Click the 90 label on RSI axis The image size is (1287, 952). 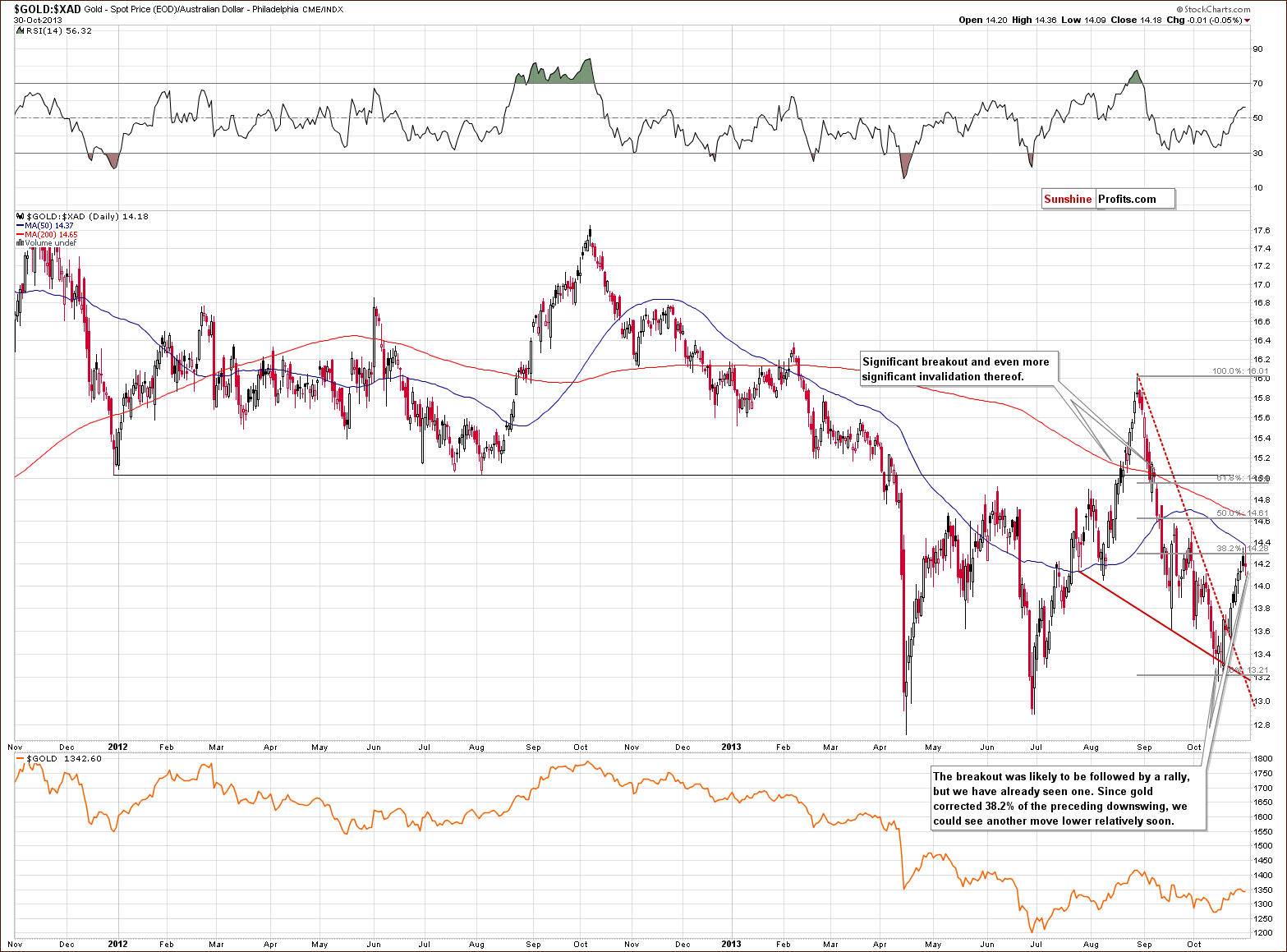click(1257, 49)
